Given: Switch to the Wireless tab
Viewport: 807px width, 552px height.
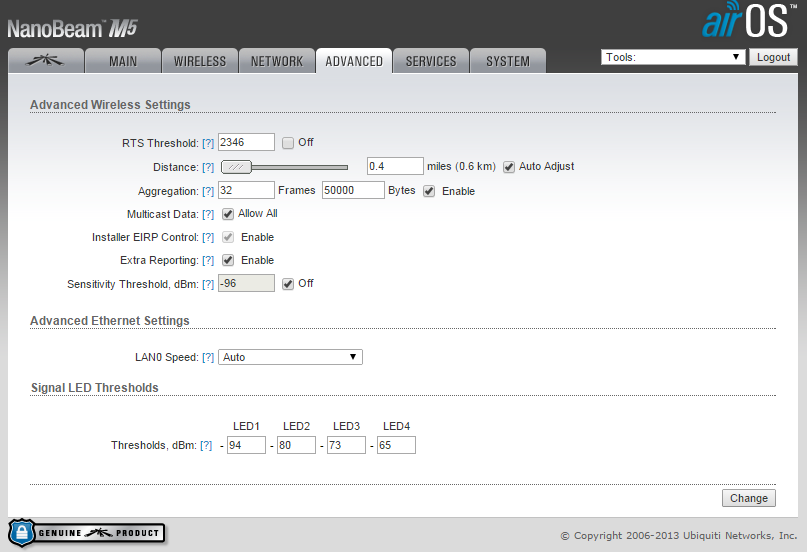Looking at the screenshot, I should point(200,61).
